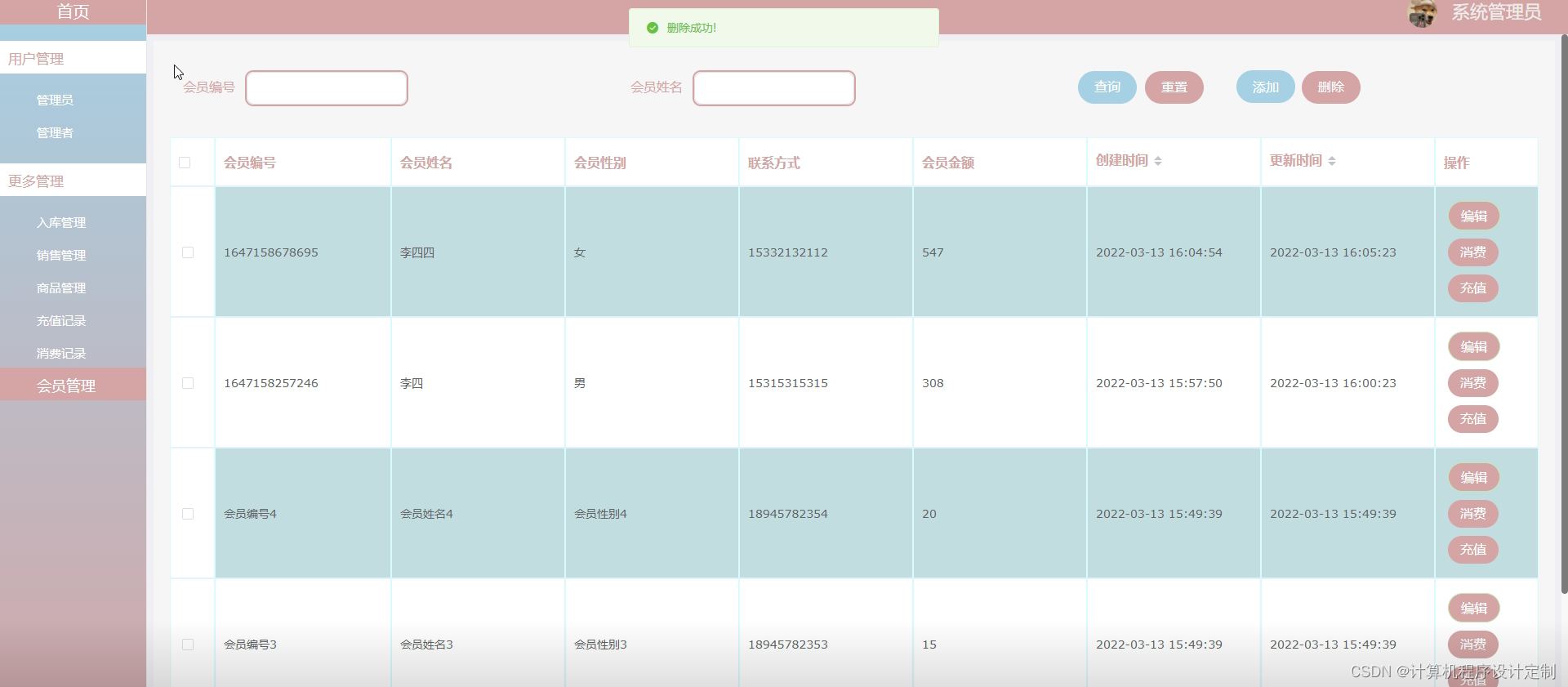Viewport: 1568px width, 687px height.
Task: Sort by 更新时间 column sort arrows
Action: click(x=1332, y=162)
